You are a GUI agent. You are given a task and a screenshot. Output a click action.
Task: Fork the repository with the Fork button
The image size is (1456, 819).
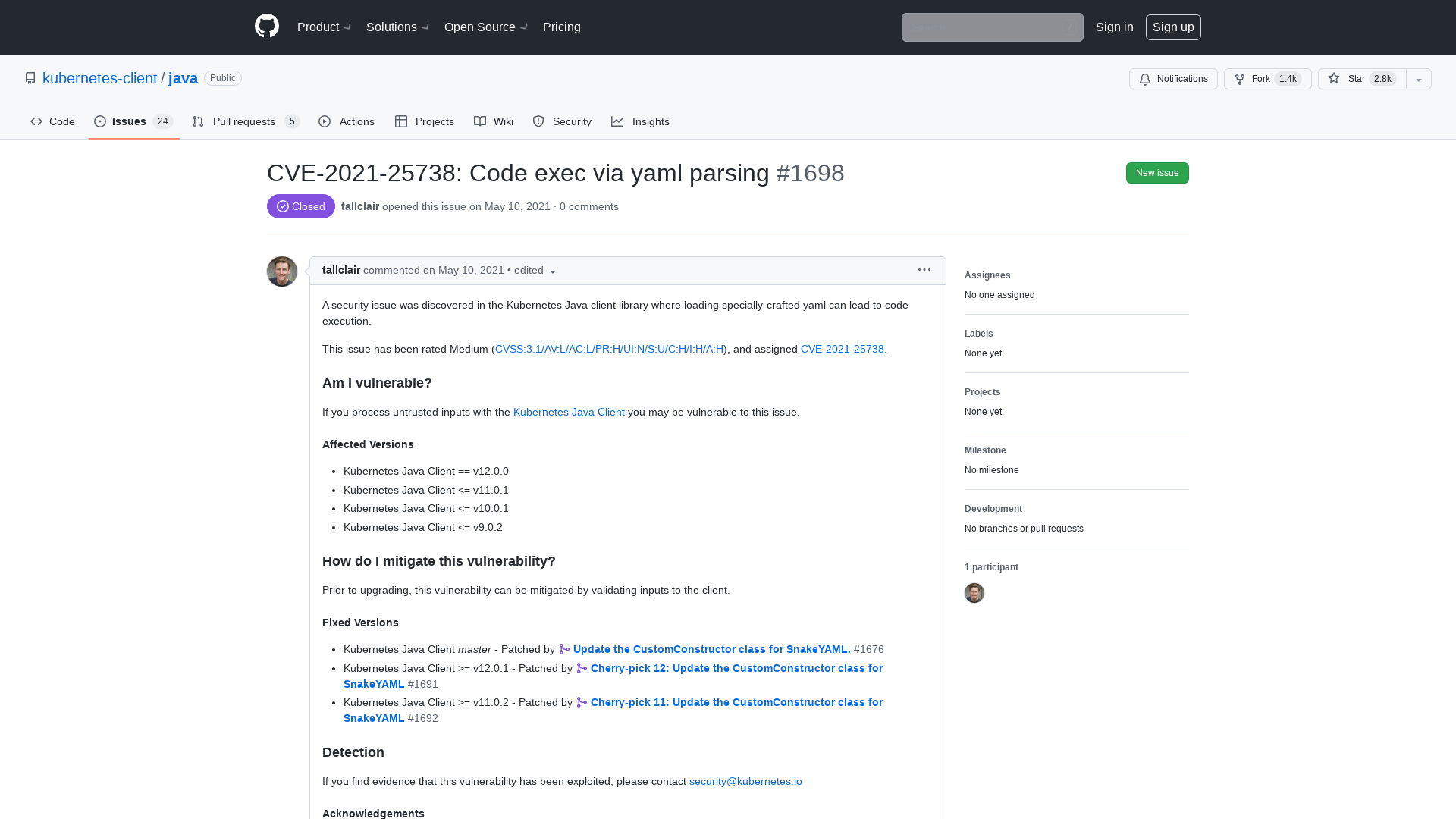[x=1267, y=79]
